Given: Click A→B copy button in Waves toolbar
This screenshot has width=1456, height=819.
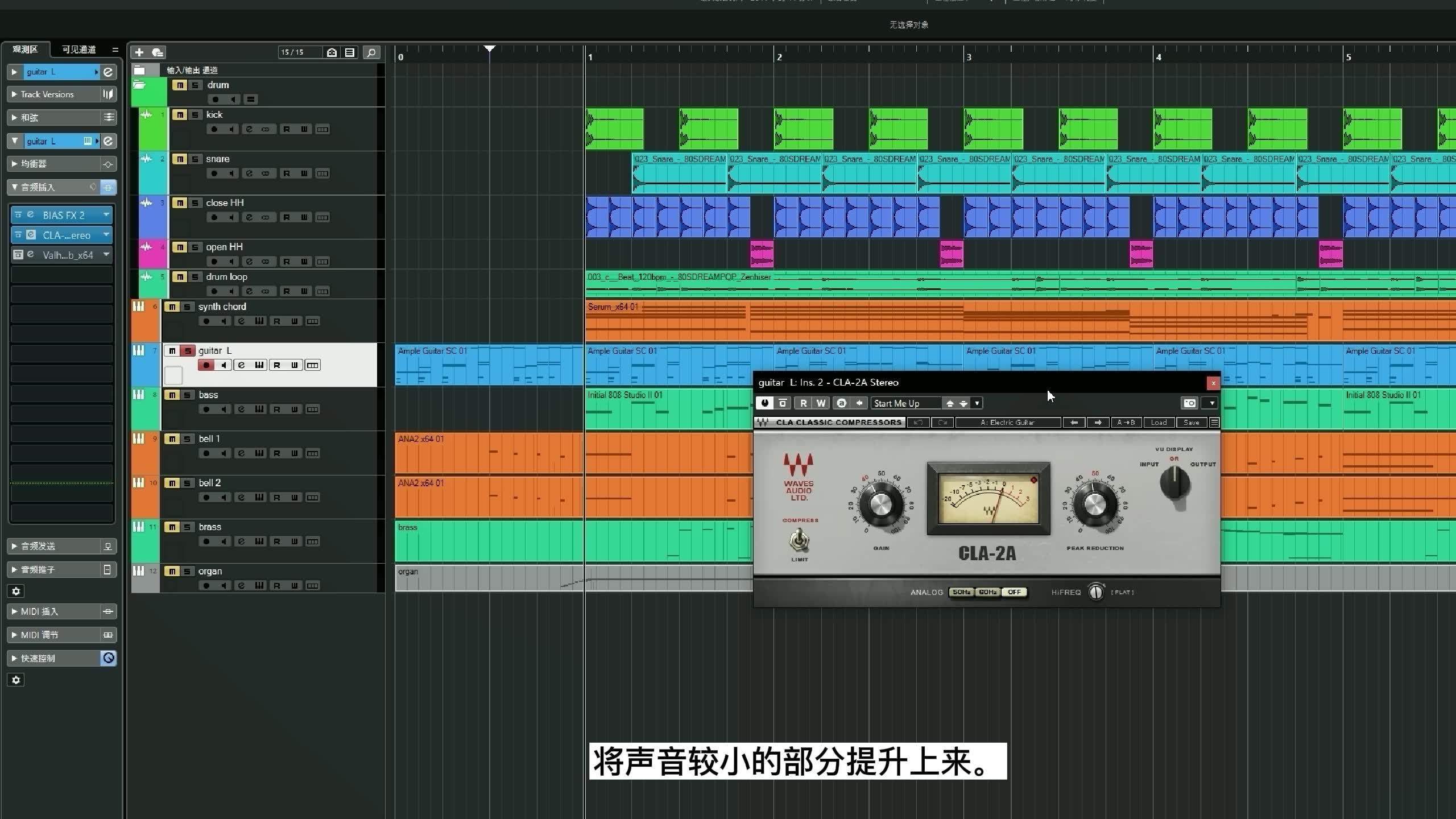Looking at the screenshot, I should click(x=1126, y=423).
